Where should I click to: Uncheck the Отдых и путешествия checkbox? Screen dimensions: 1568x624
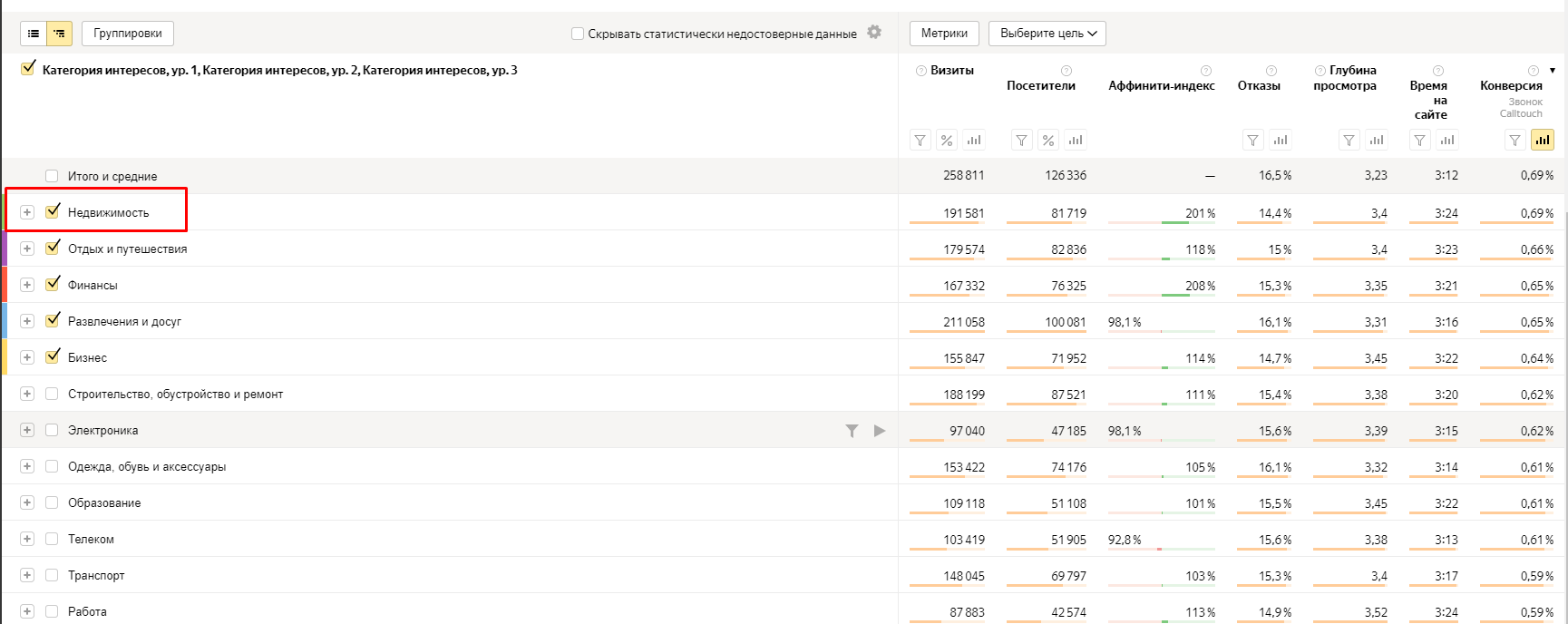click(52, 249)
